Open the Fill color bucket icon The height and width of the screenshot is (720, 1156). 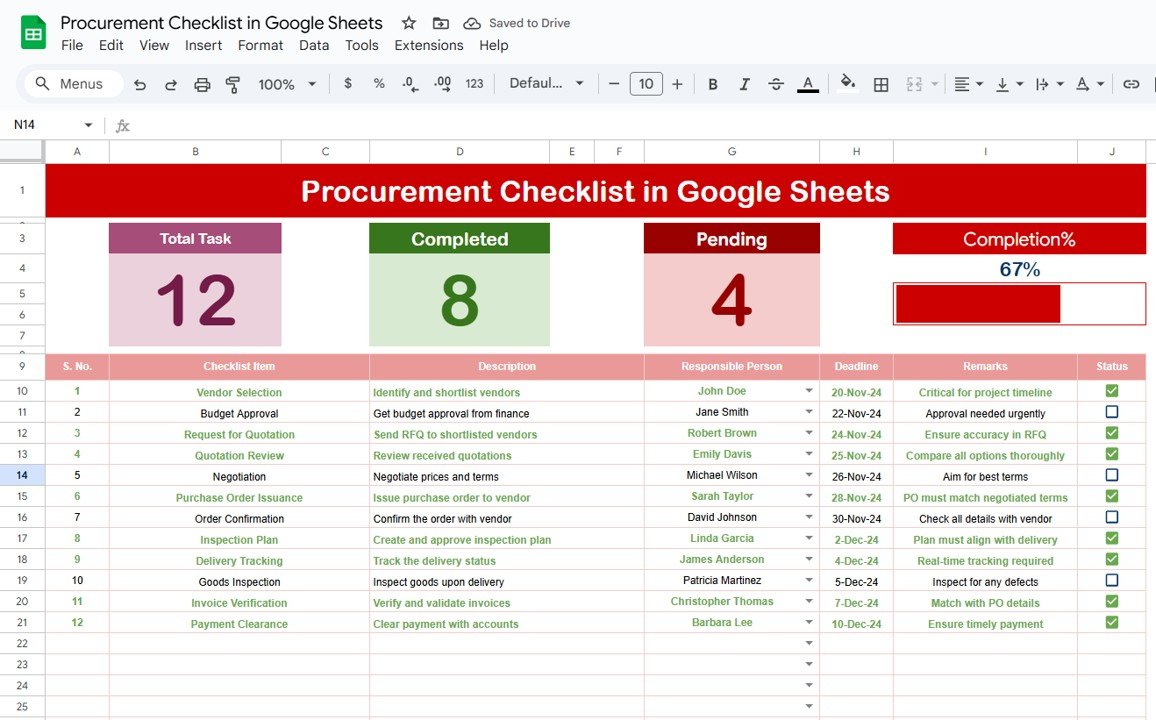[848, 83]
